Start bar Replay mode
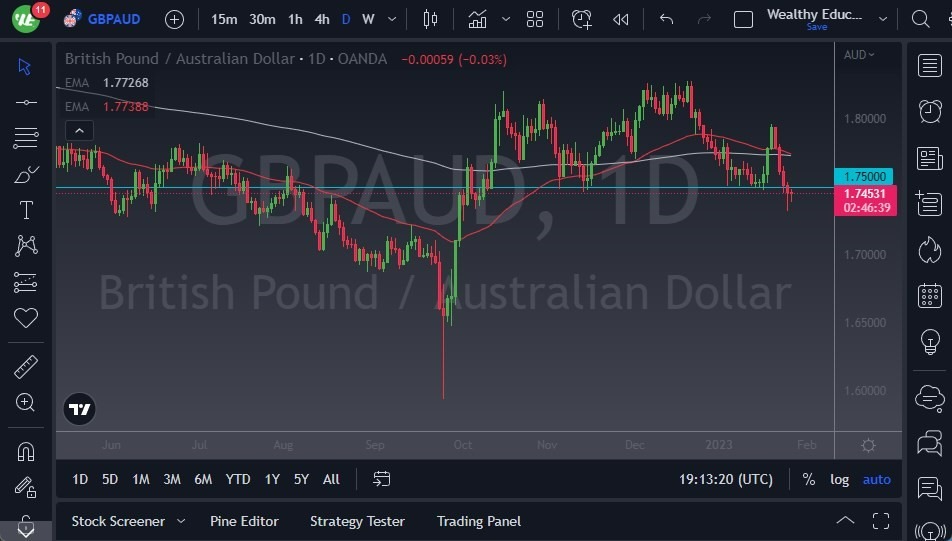 coord(620,19)
